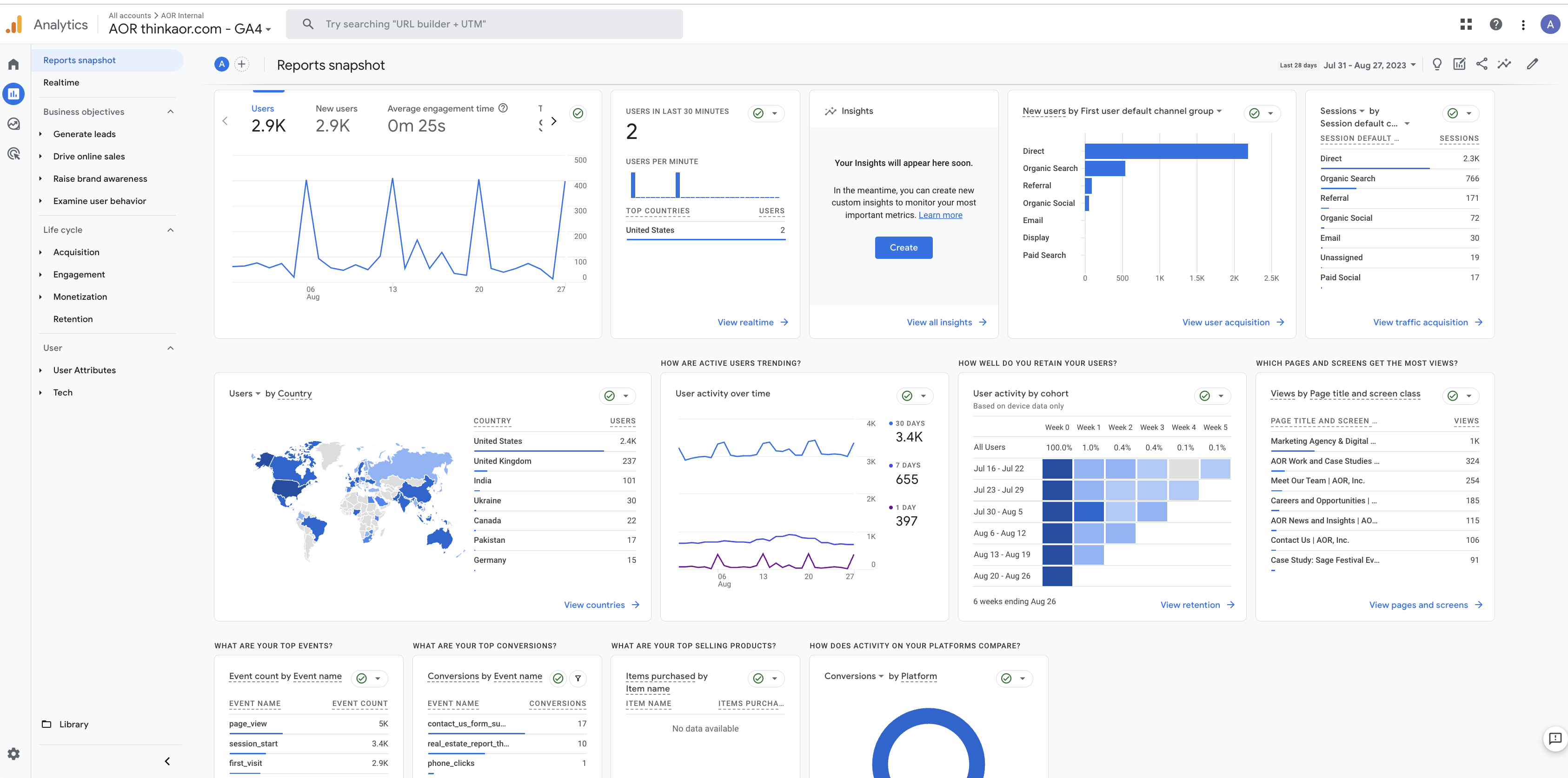This screenshot has width=1568, height=778.
Task: Click the Jul 30 - Aug 5 Week 1 cohort cell
Action: click(x=1089, y=512)
